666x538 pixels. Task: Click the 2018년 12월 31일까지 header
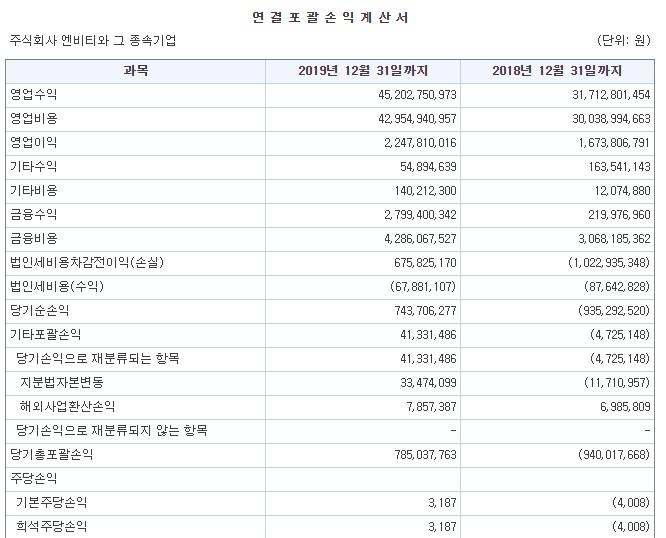coord(557,70)
